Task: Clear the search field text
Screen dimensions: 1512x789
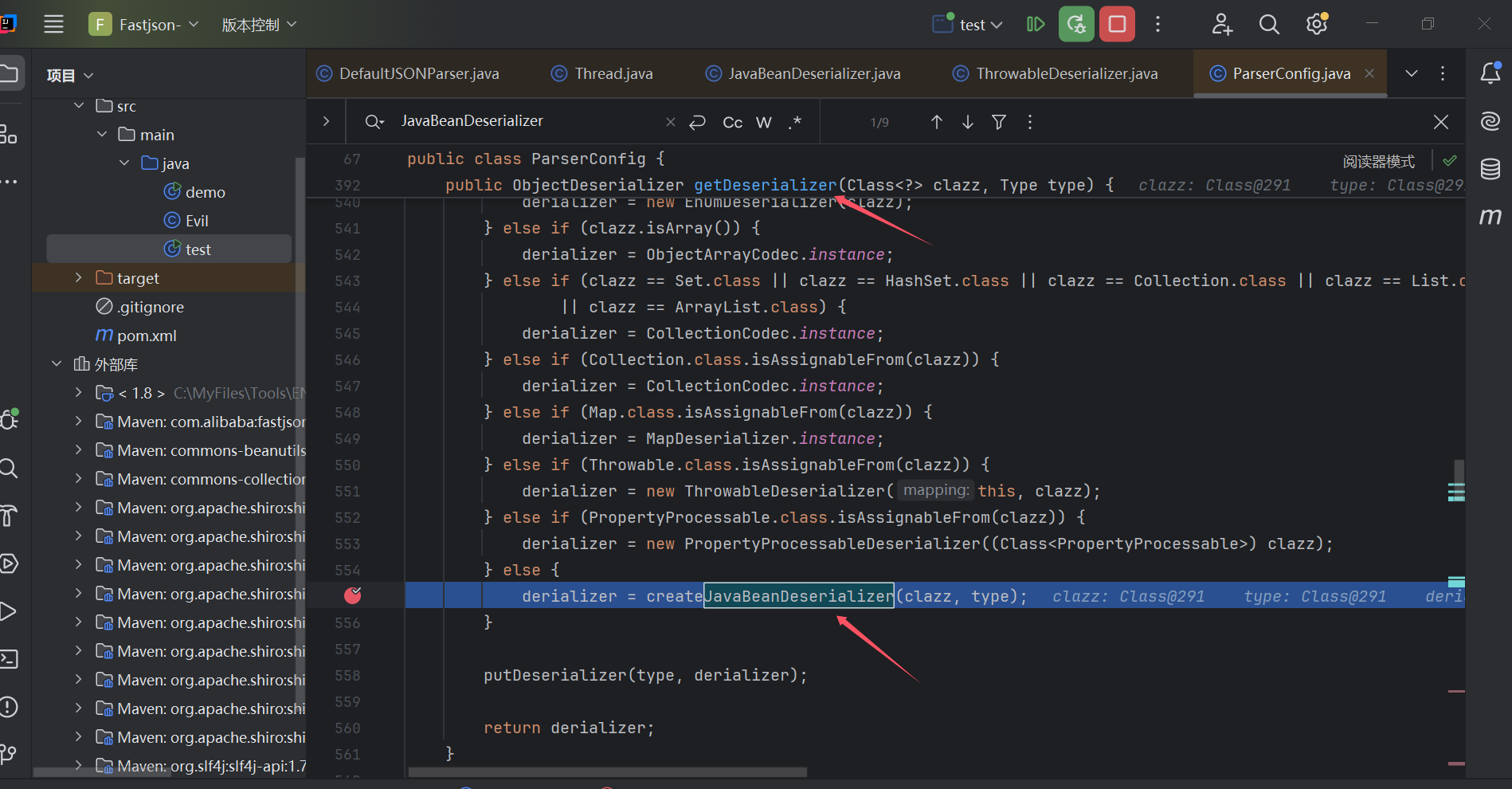Action: click(x=671, y=122)
